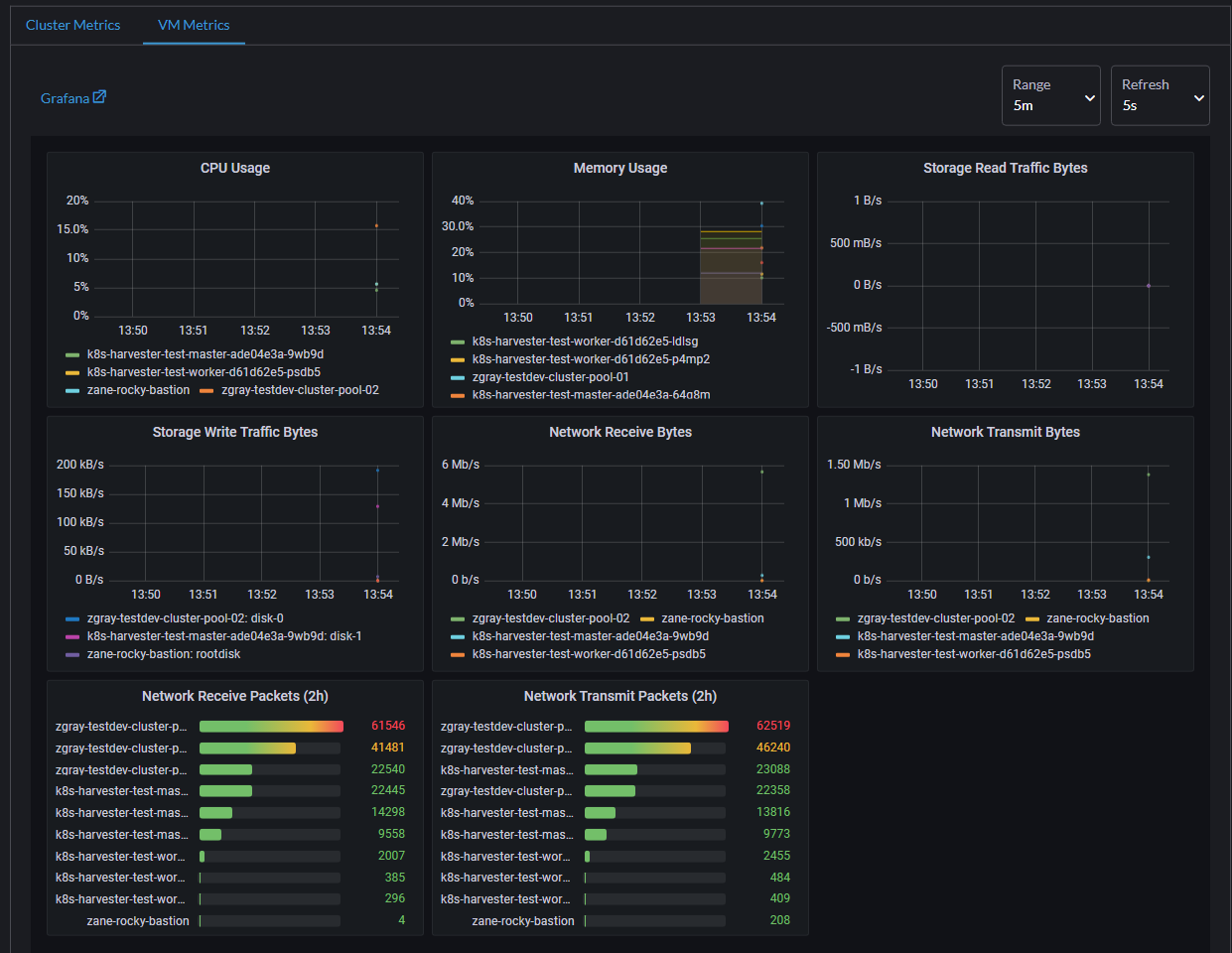The height and width of the screenshot is (953, 1232).
Task: Click the bar gauge for 46240 in Transmit Packets
Action: coord(655,748)
